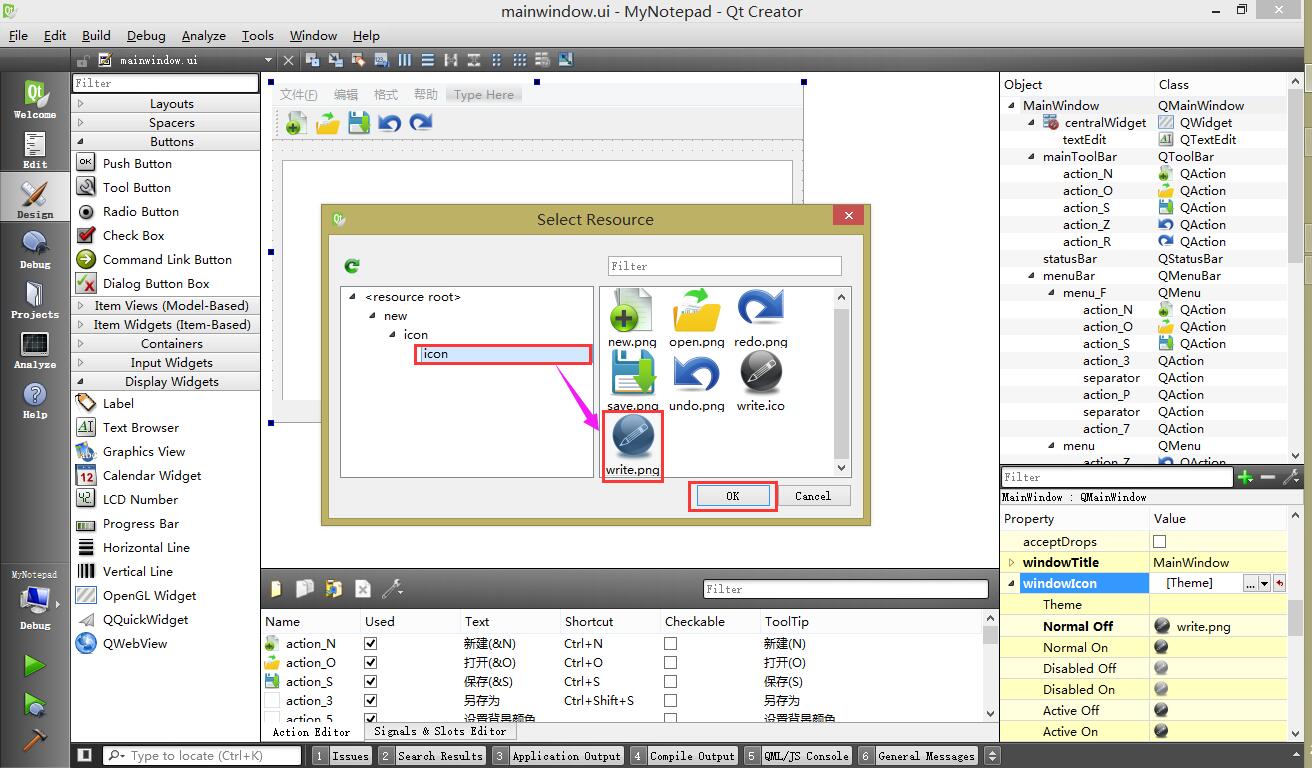The width and height of the screenshot is (1312, 768).
Task: Toggle Used checkbox for action_S
Action: click(x=371, y=682)
